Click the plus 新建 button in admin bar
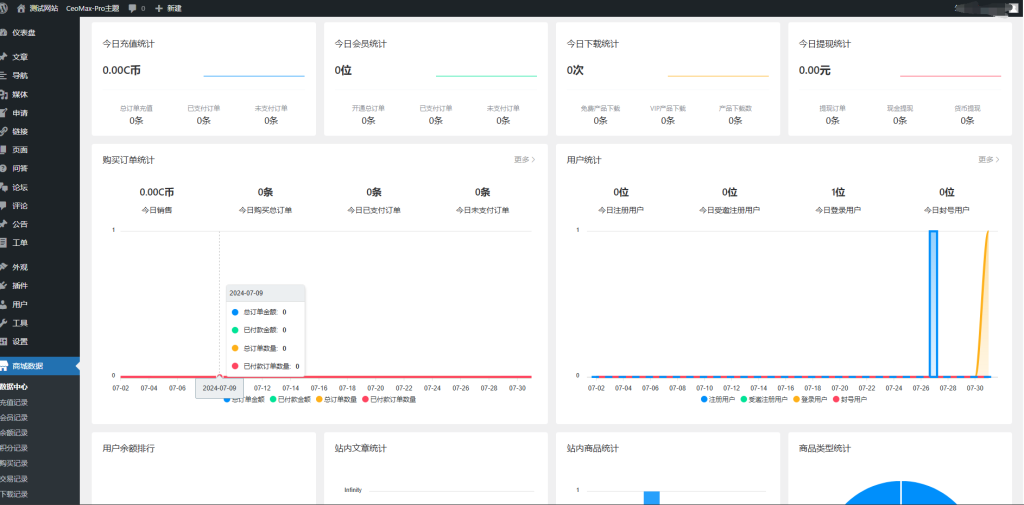 (x=168, y=8)
